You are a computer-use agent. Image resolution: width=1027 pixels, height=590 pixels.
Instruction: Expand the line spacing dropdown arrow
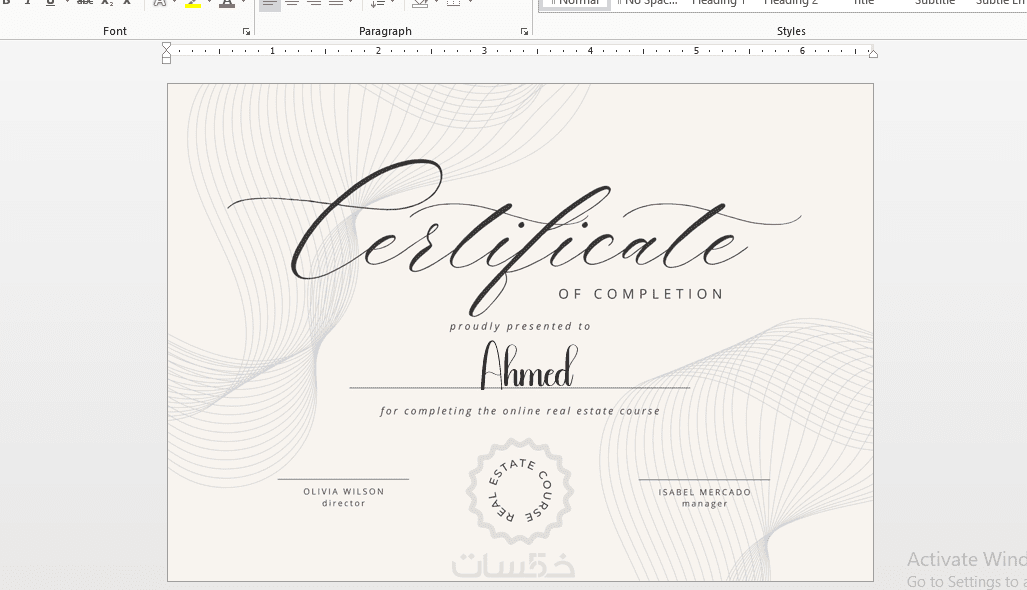point(392,3)
